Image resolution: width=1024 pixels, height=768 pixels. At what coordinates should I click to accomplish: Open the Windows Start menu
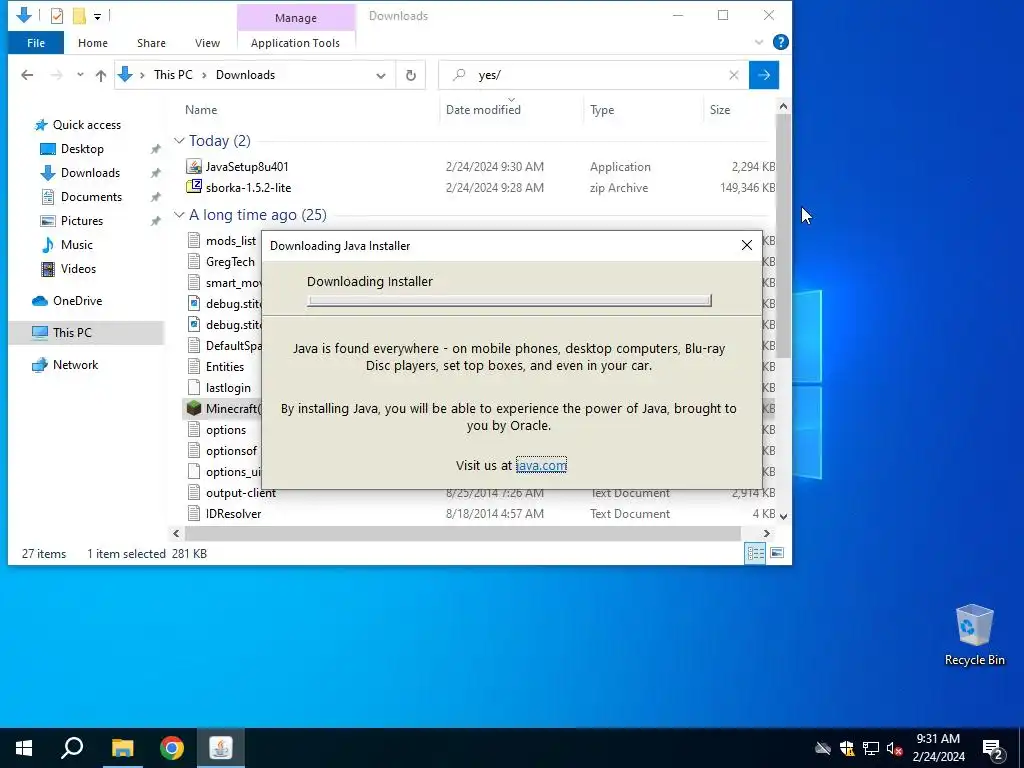pos(24,748)
